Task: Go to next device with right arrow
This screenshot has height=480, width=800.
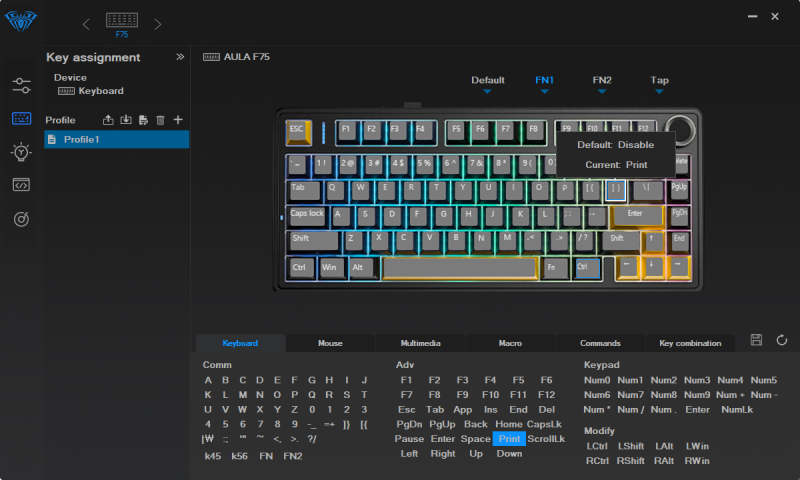Action: pyautogui.click(x=158, y=24)
